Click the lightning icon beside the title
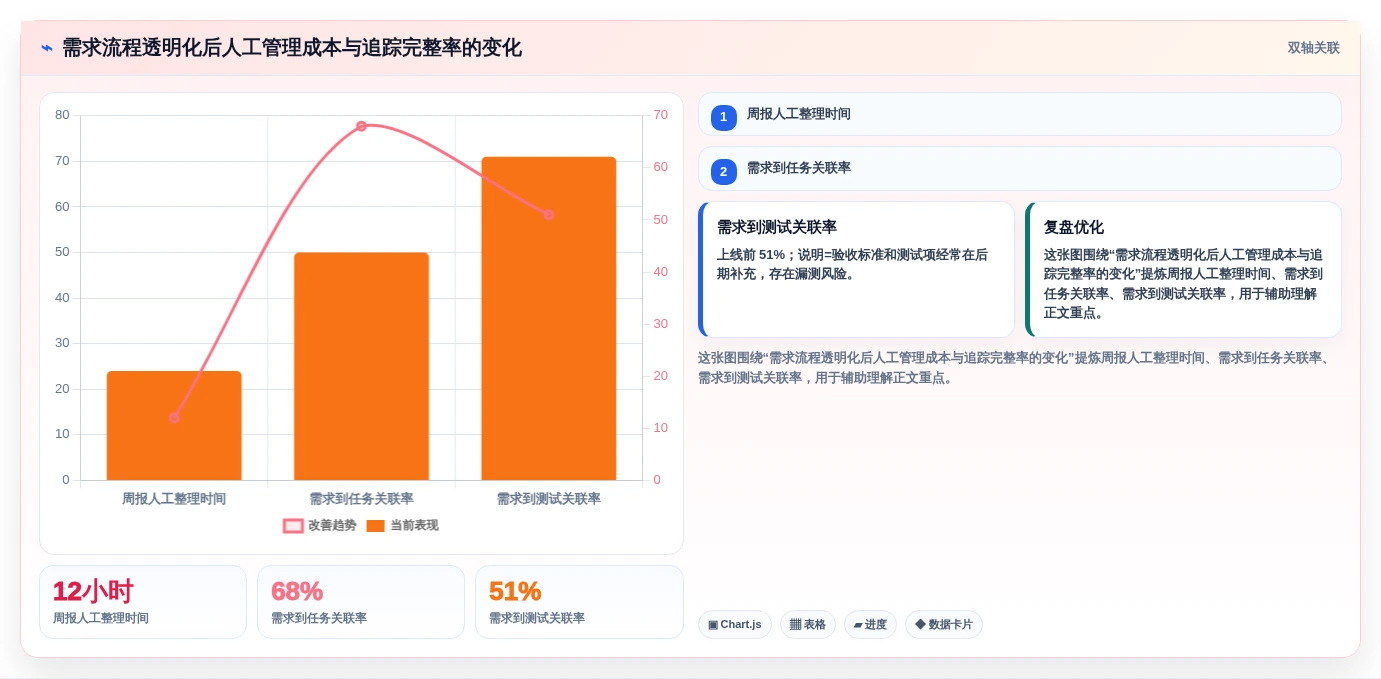 coord(46,48)
